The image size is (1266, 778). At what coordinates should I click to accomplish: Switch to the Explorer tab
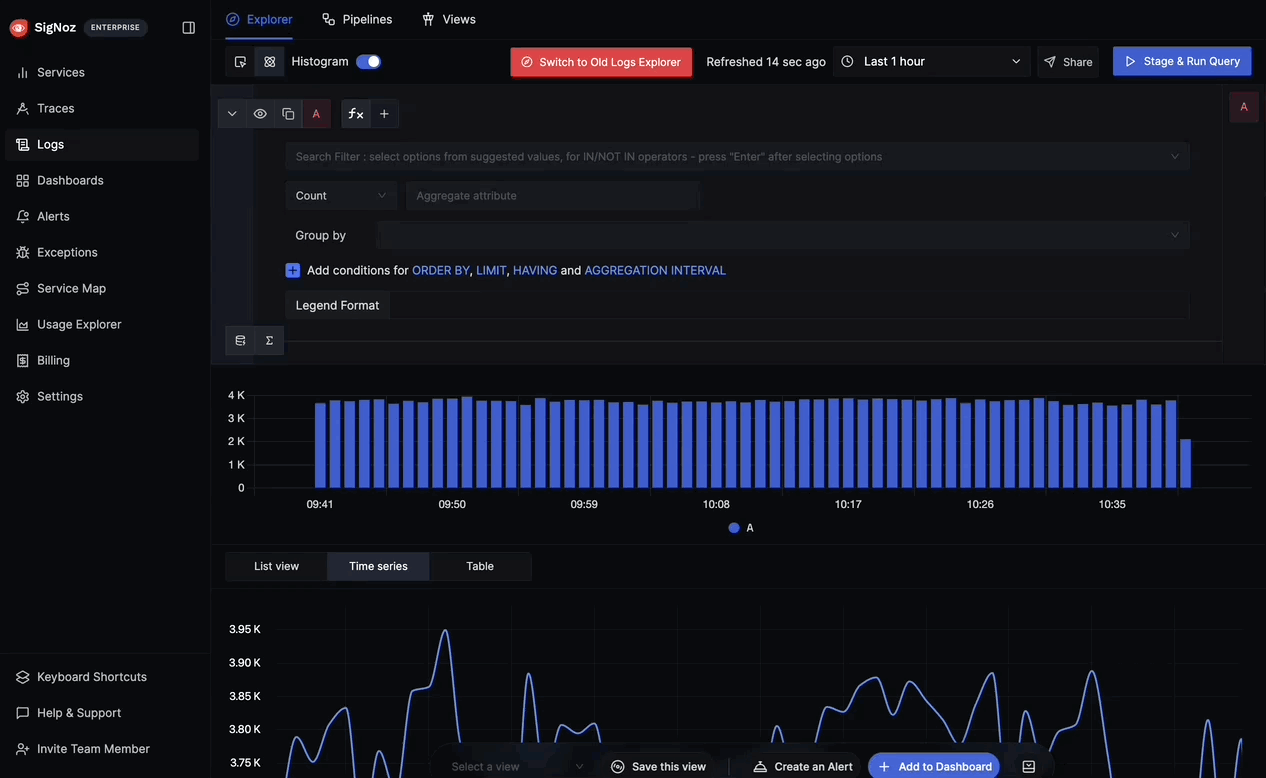[x=259, y=19]
